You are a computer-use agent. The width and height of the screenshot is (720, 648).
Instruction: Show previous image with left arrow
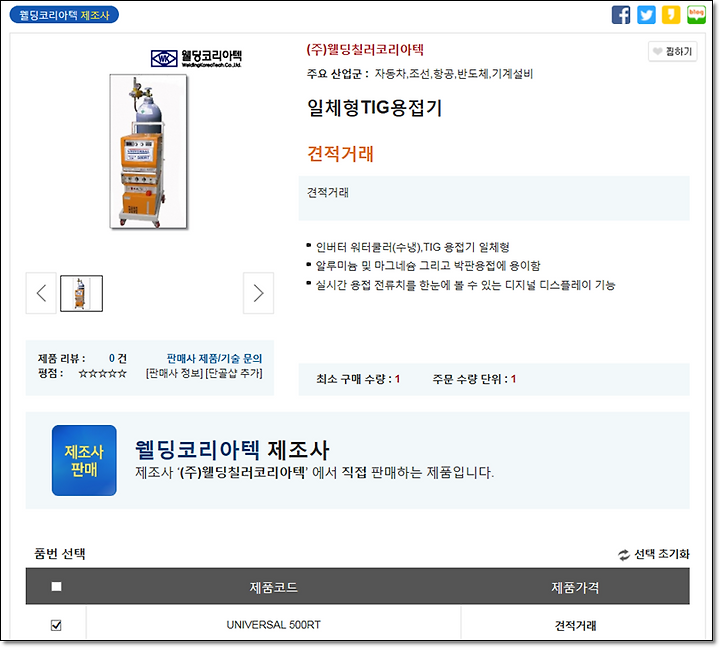tap(41, 293)
